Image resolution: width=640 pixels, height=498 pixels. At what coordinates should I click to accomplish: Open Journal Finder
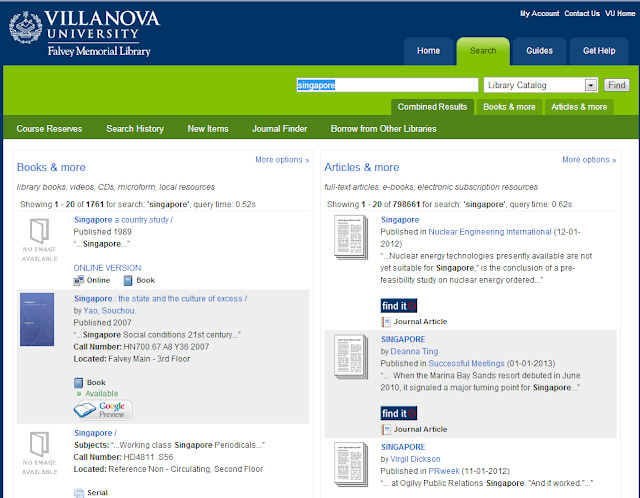coord(280,129)
